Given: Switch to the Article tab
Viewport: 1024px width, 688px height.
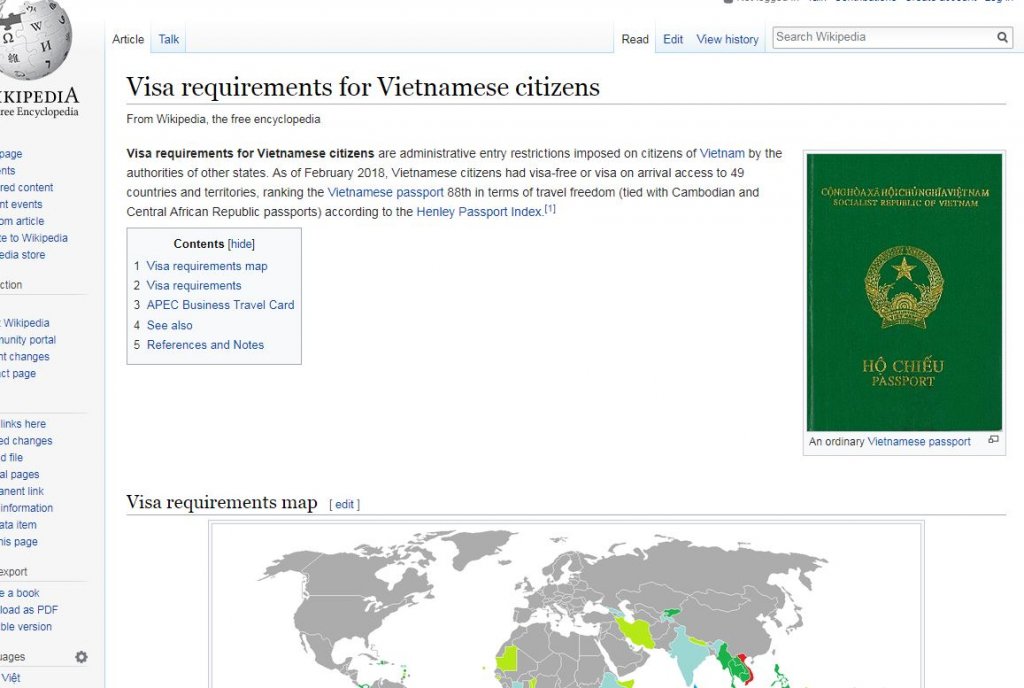Looking at the screenshot, I should coord(128,39).
